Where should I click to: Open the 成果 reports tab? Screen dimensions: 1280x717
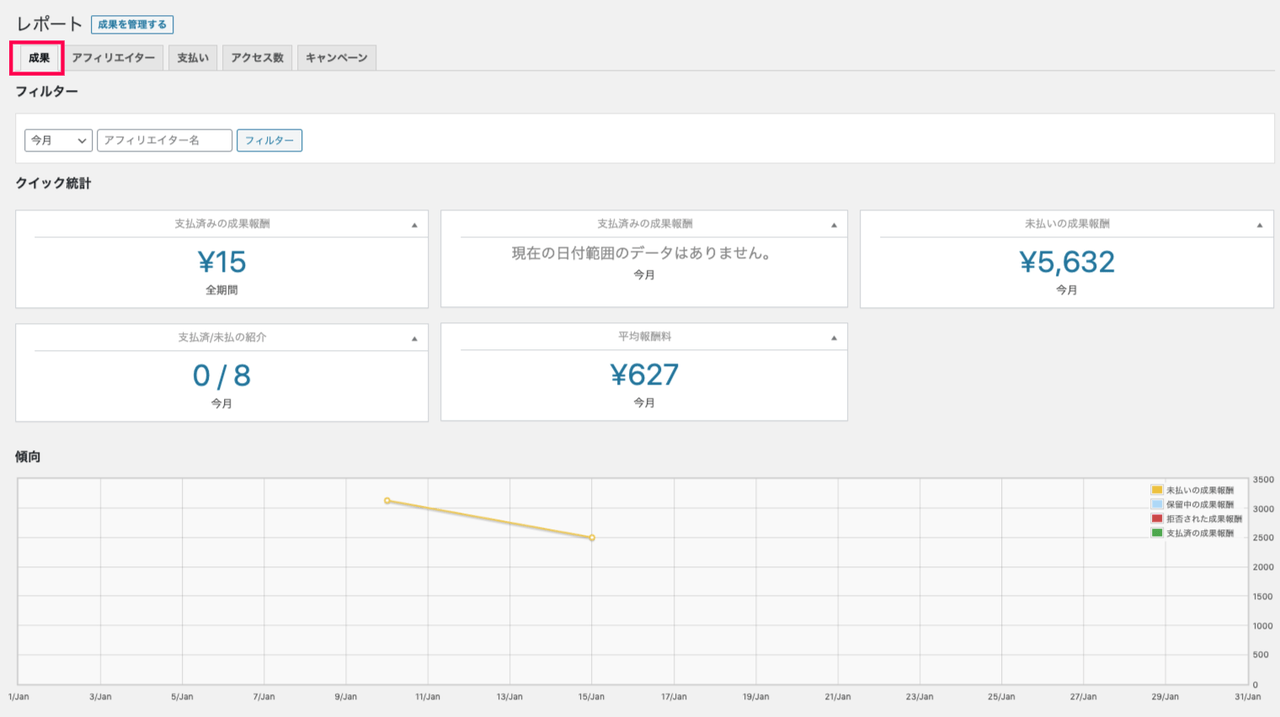pyautogui.click(x=39, y=58)
